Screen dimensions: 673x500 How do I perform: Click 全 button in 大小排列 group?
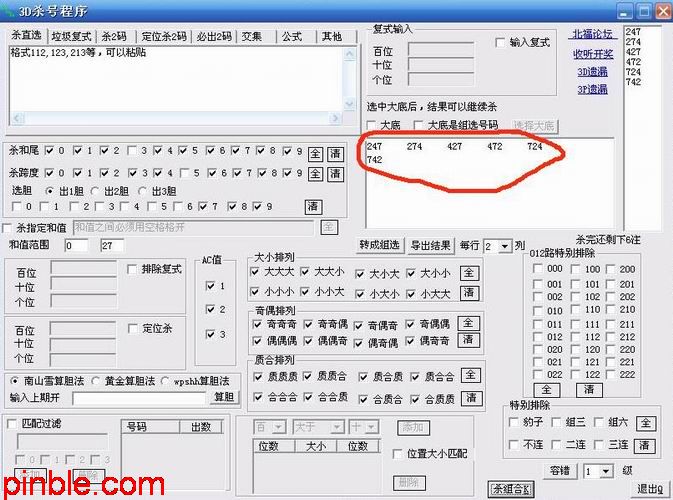(x=469, y=273)
